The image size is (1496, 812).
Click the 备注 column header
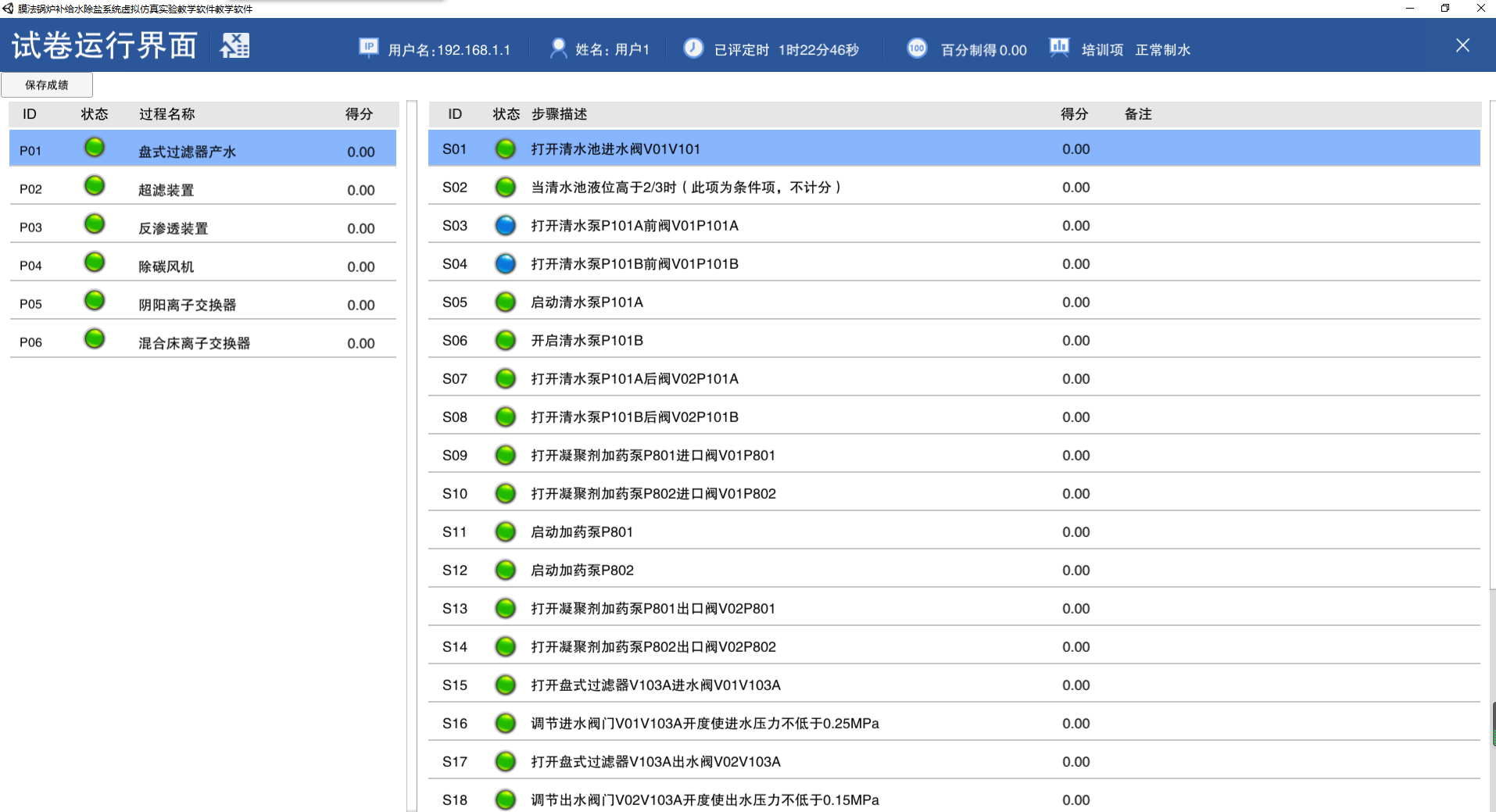point(1138,114)
